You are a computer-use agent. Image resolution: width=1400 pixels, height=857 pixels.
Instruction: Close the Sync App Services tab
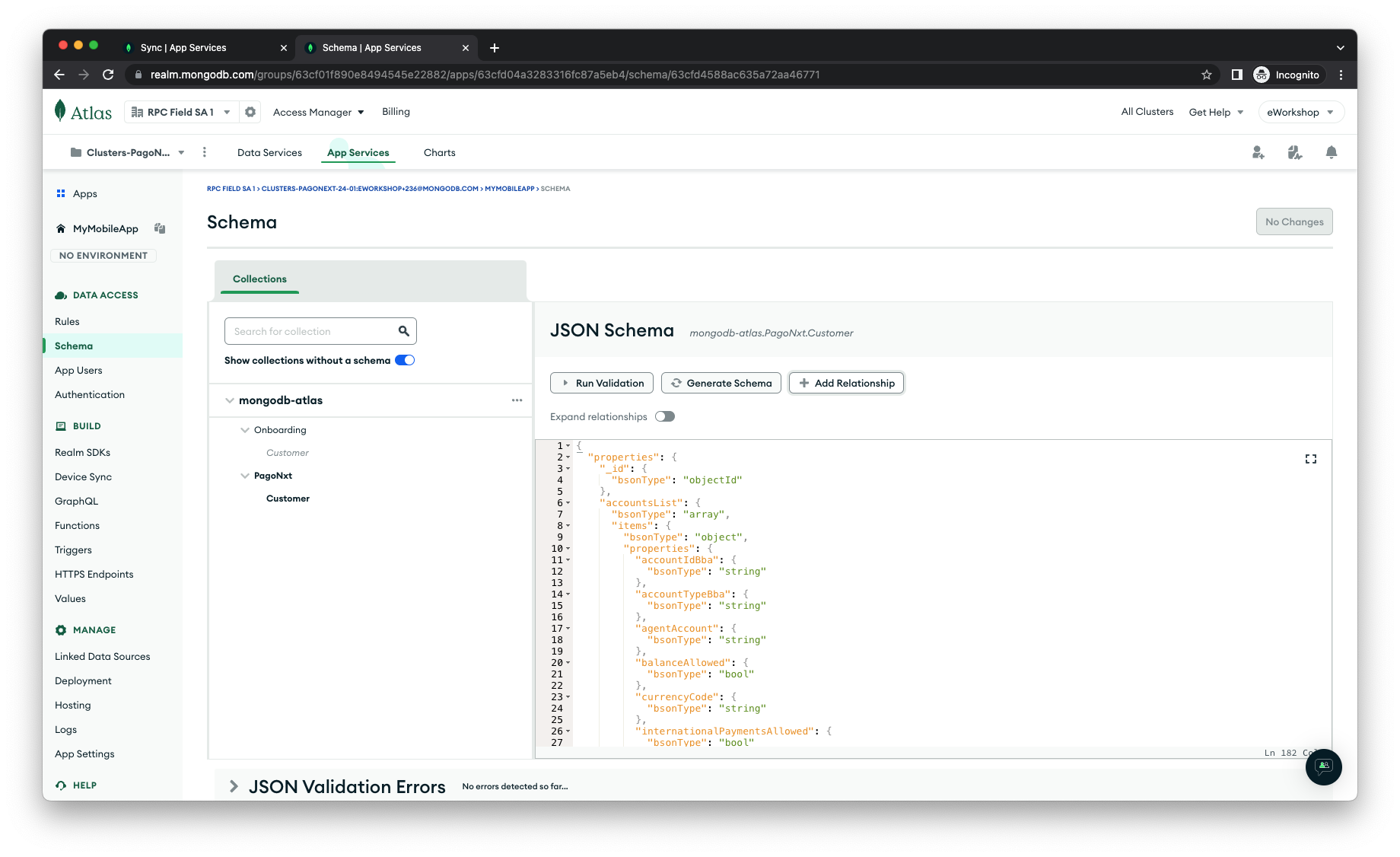tap(284, 48)
